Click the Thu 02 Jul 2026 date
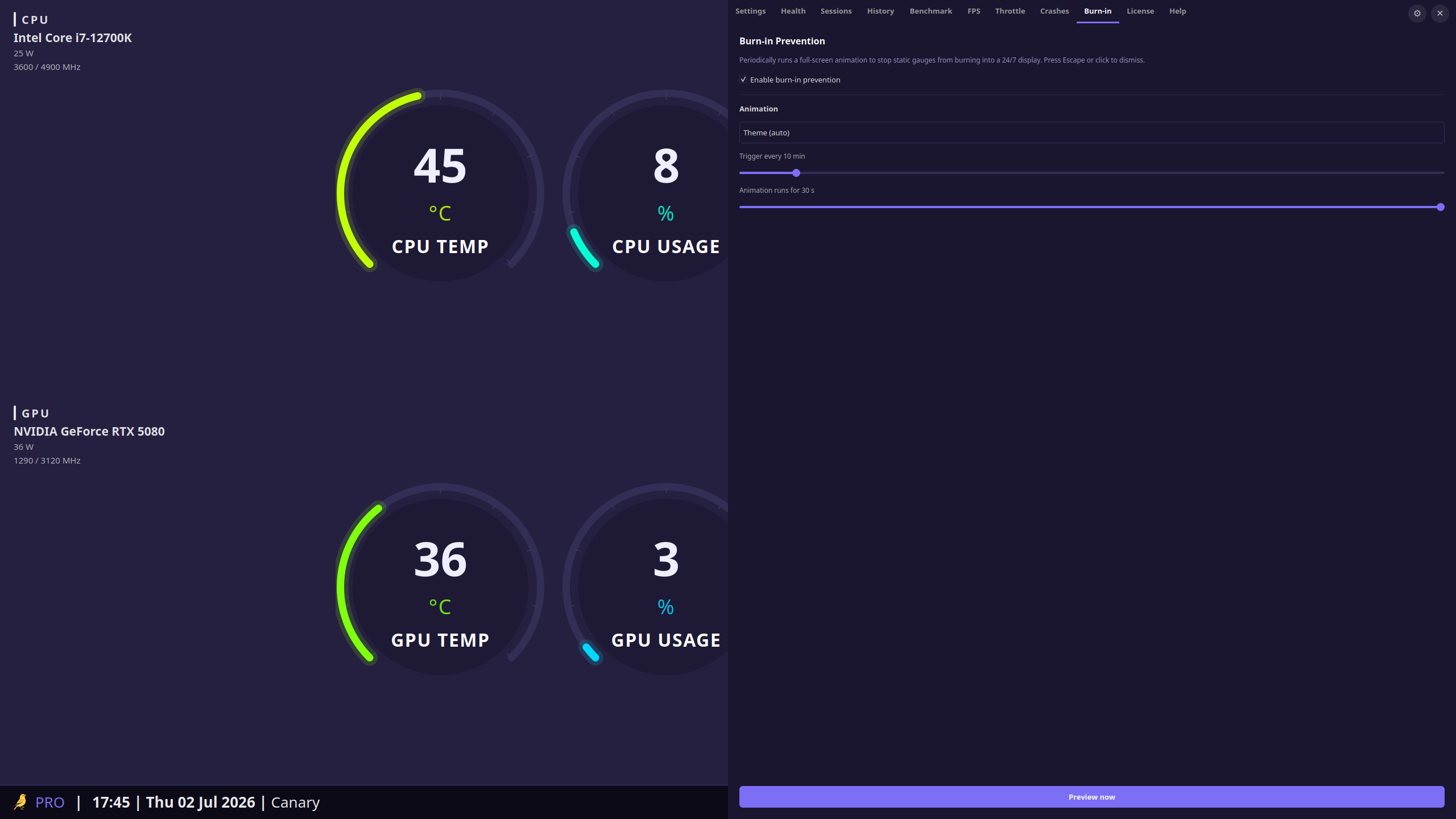The image size is (1456, 819). (x=200, y=803)
